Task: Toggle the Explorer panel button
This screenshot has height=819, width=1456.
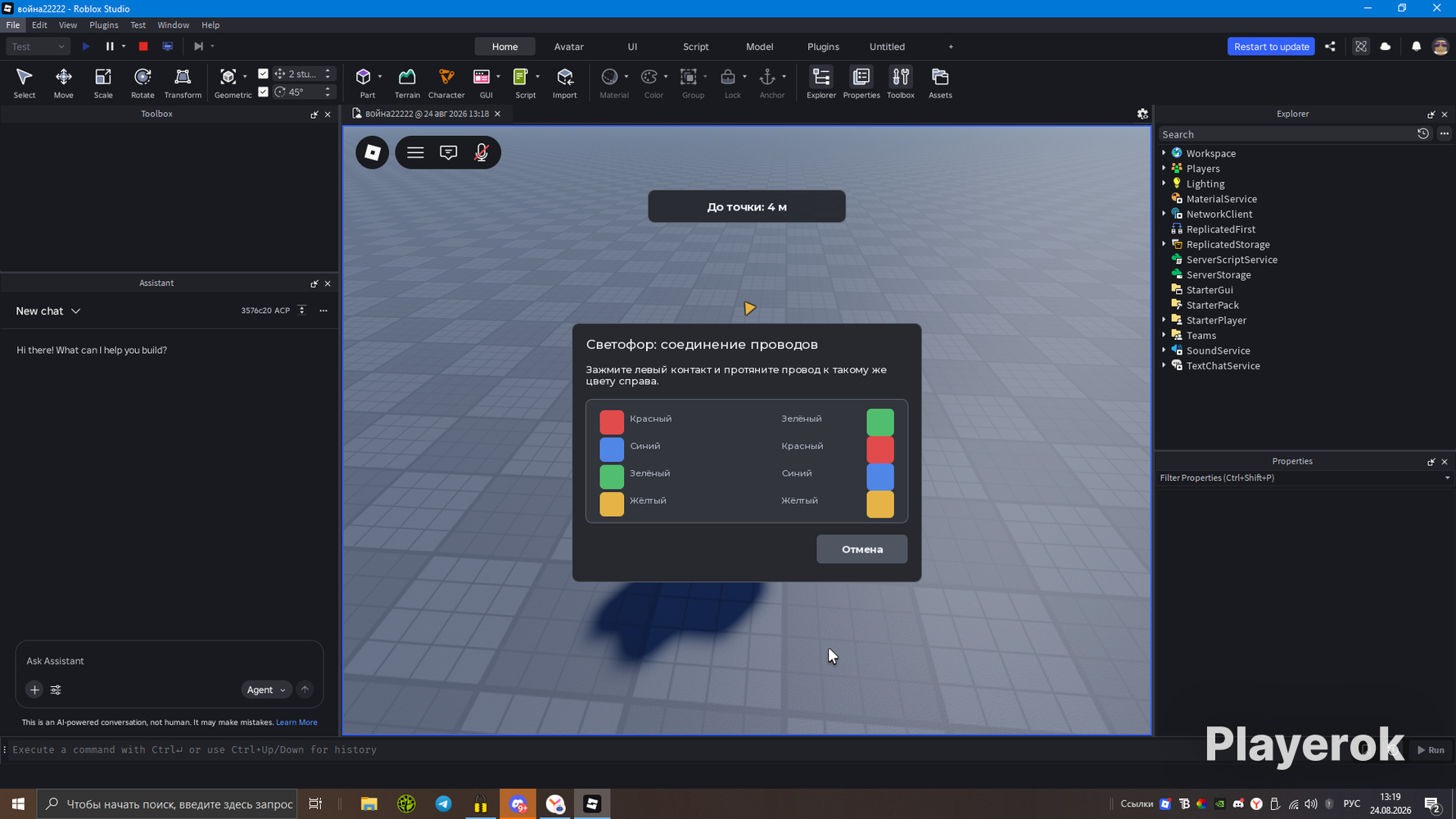Action: pyautogui.click(x=821, y=83)
